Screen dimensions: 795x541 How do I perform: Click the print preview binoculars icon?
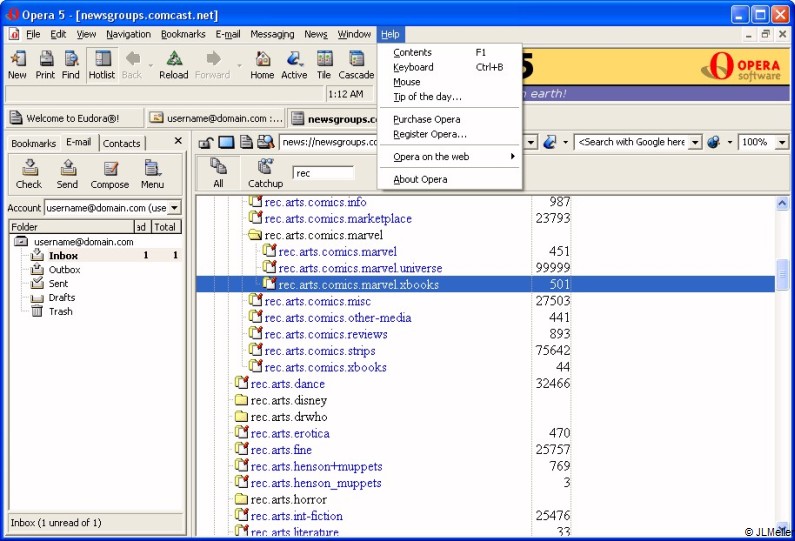pos(265,142)
